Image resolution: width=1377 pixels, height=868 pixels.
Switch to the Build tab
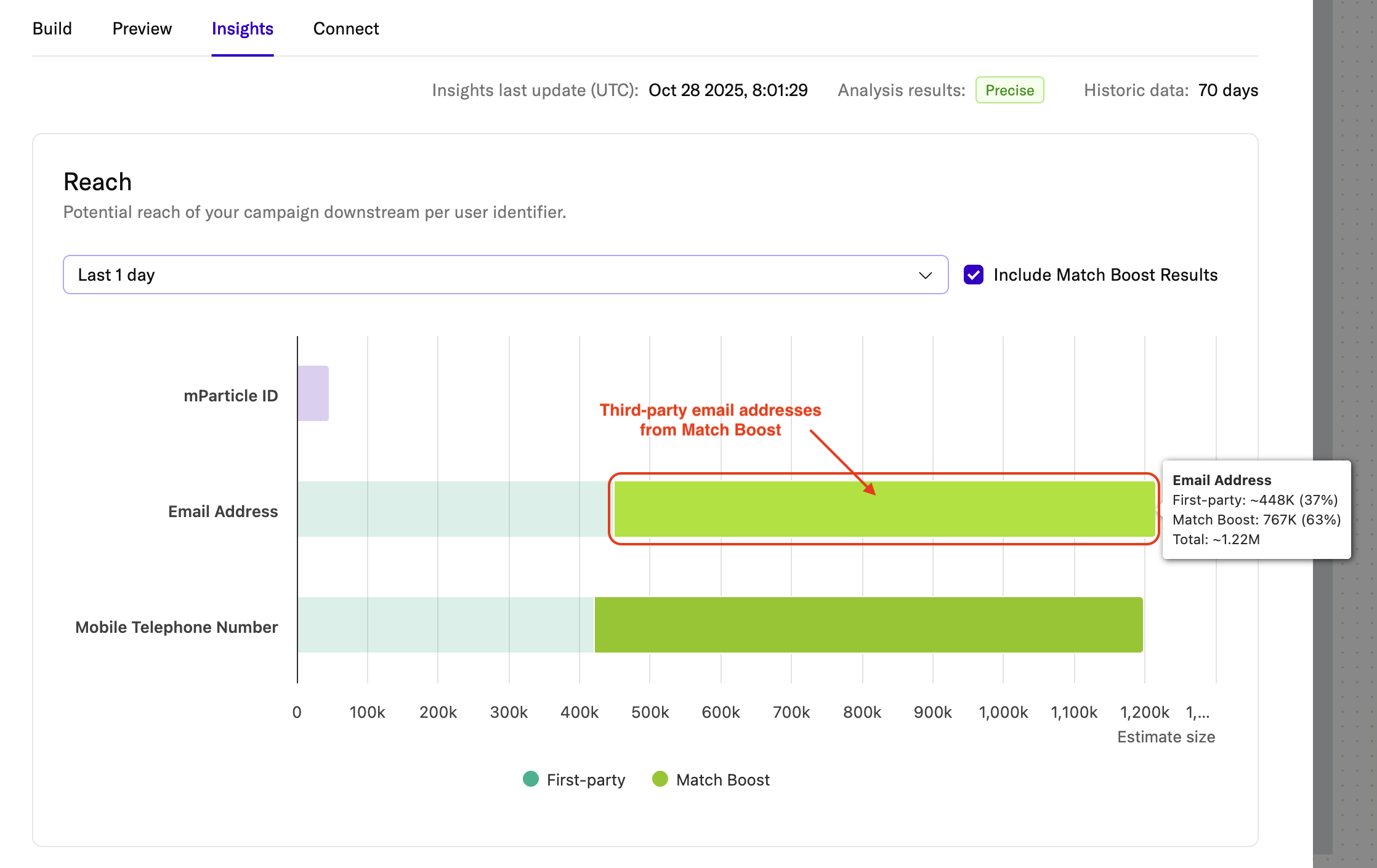(52, 28)
